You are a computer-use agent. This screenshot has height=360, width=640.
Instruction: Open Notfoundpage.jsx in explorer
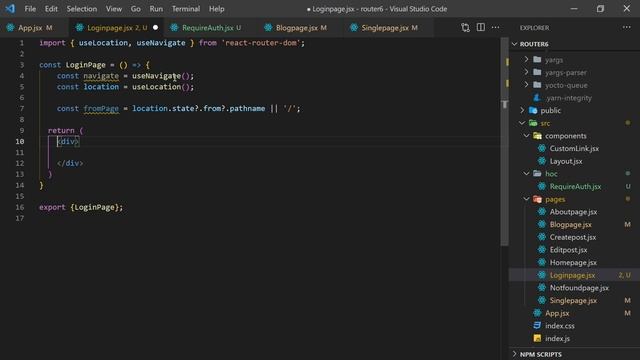pos(574,288)
